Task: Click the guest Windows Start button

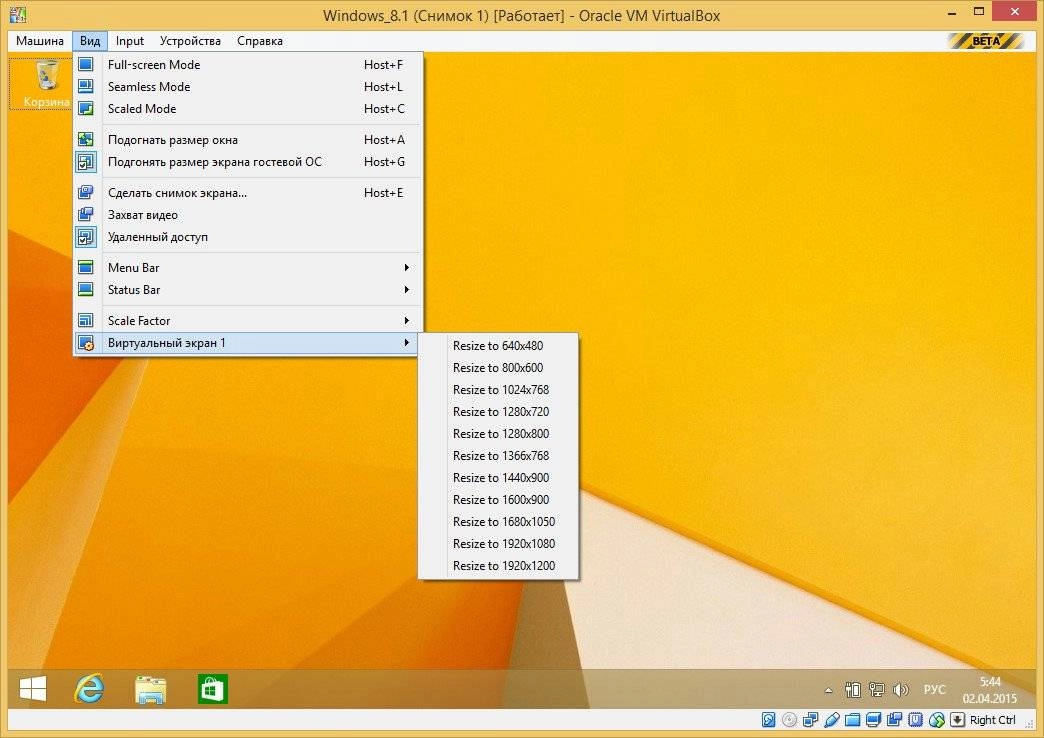Action: click(x=33, y=689)
